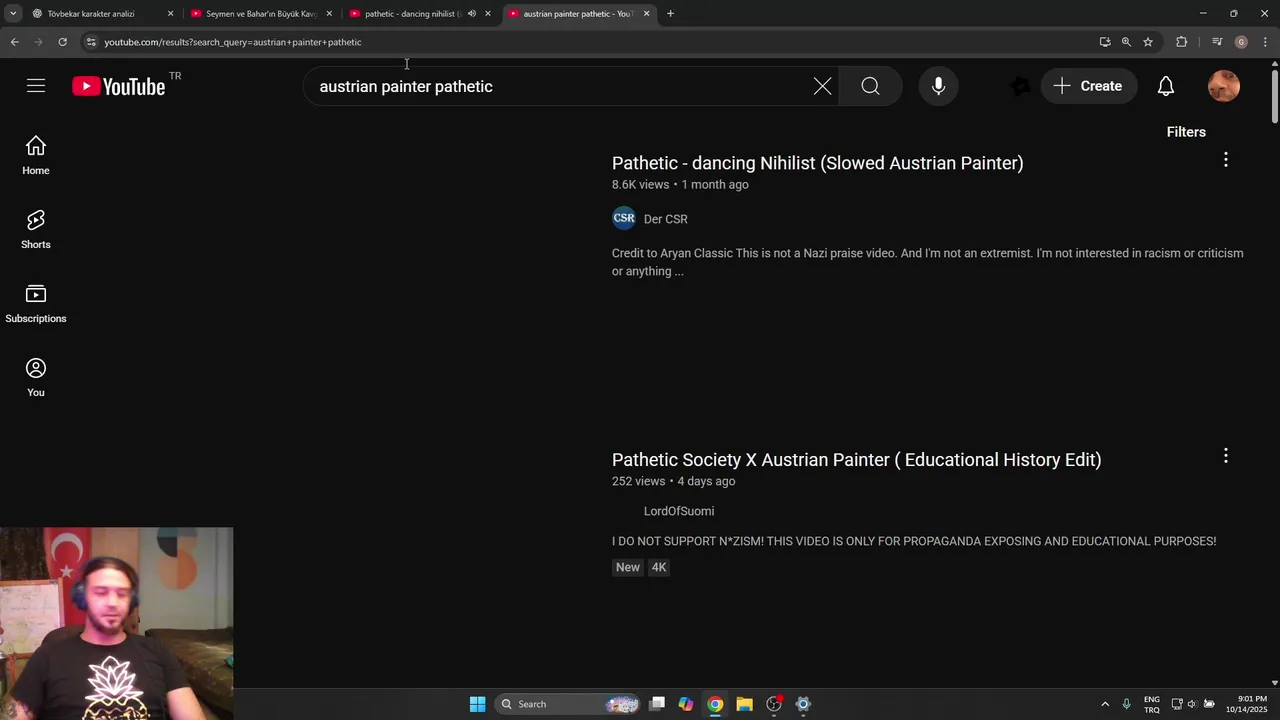
Task: Open the Windows Start menu
Action: tap(477, 704)
